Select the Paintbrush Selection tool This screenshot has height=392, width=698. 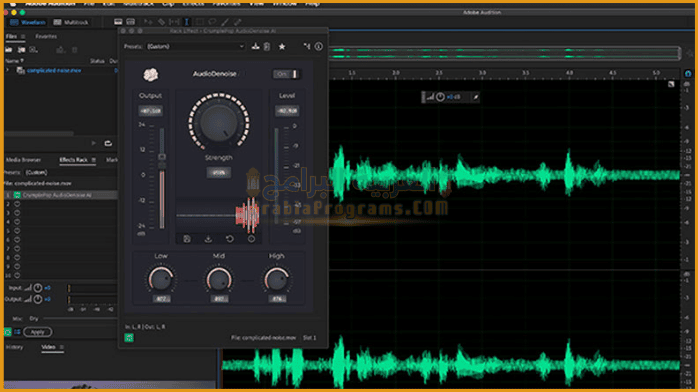click(x=225, y=22)
